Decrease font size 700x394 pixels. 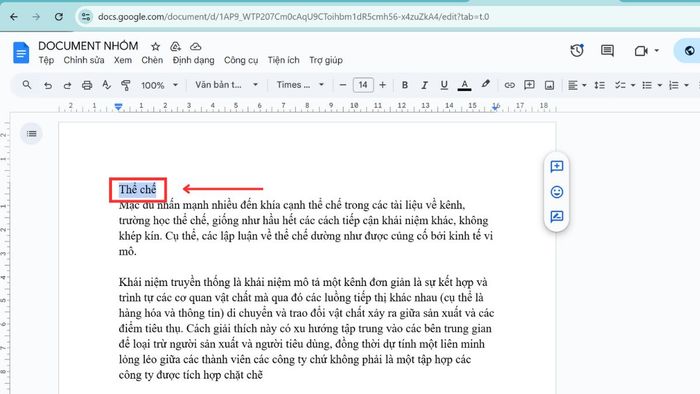(x=342, y=85)
